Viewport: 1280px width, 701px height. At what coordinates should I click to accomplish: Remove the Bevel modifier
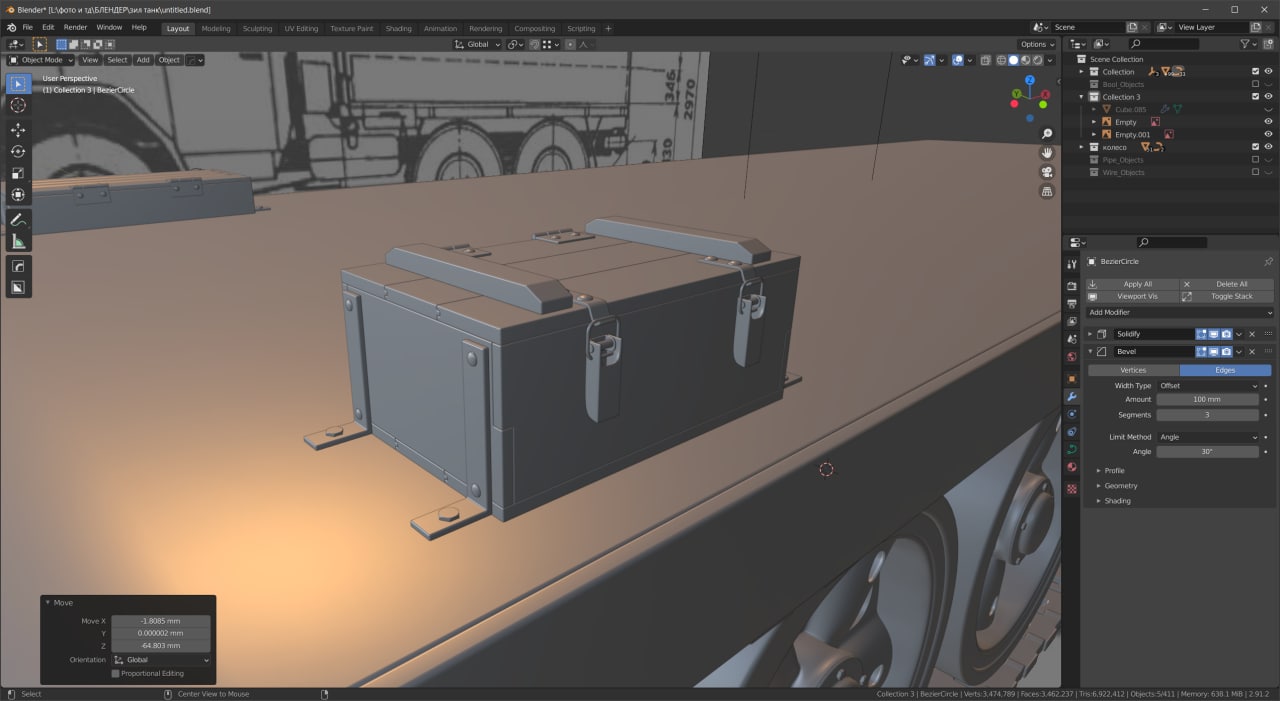coord(1252,352)
